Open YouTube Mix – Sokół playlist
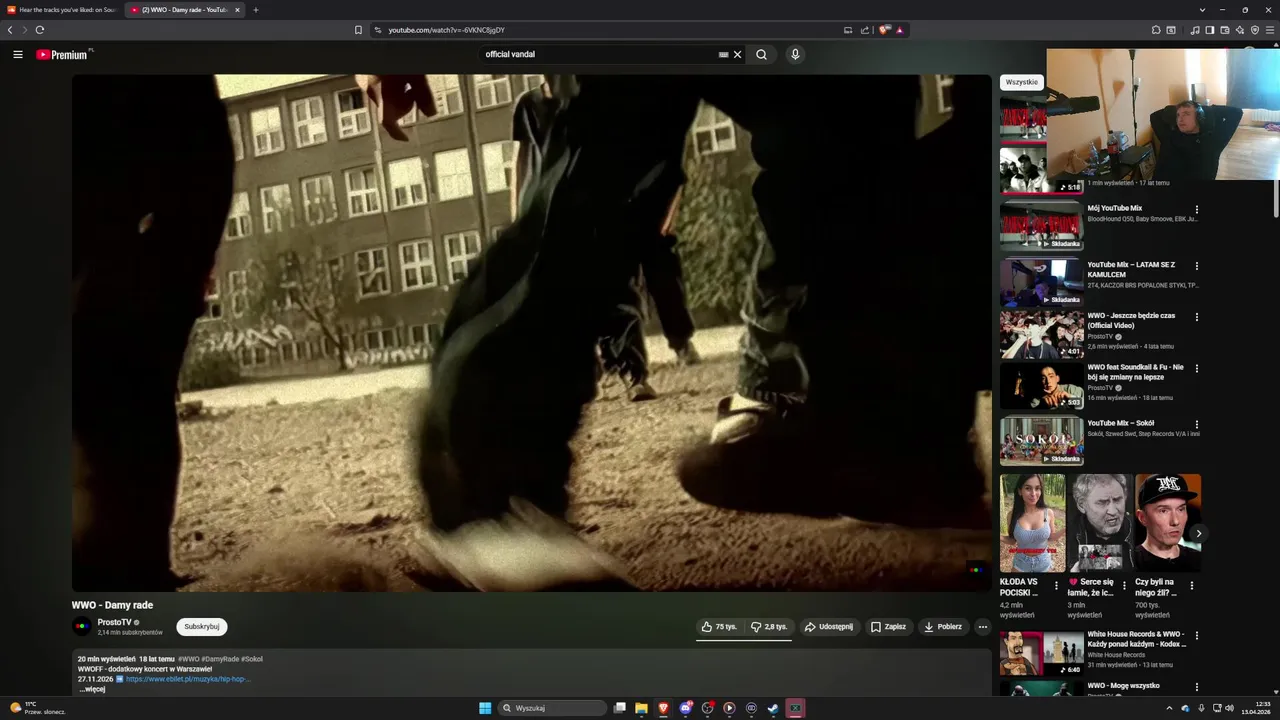This screenshot has height=720, width=1280. (1041, 442)
